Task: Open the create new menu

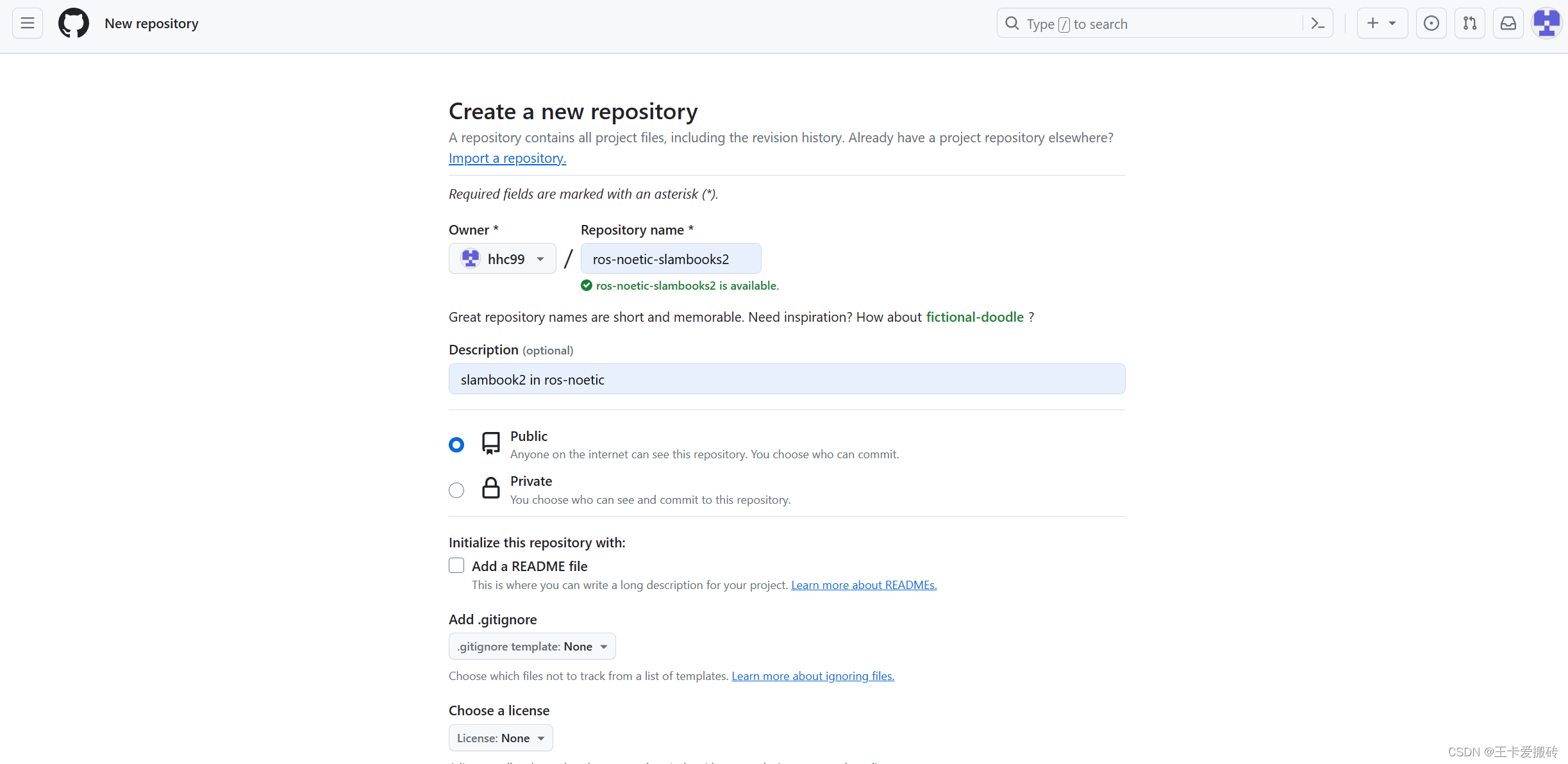Action: click(1382, 22)
